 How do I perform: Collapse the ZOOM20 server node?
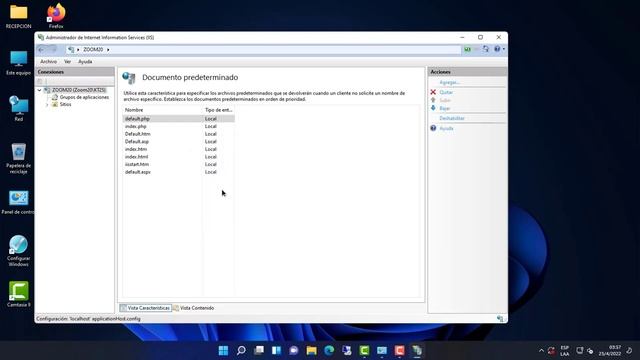coord(40,90)
